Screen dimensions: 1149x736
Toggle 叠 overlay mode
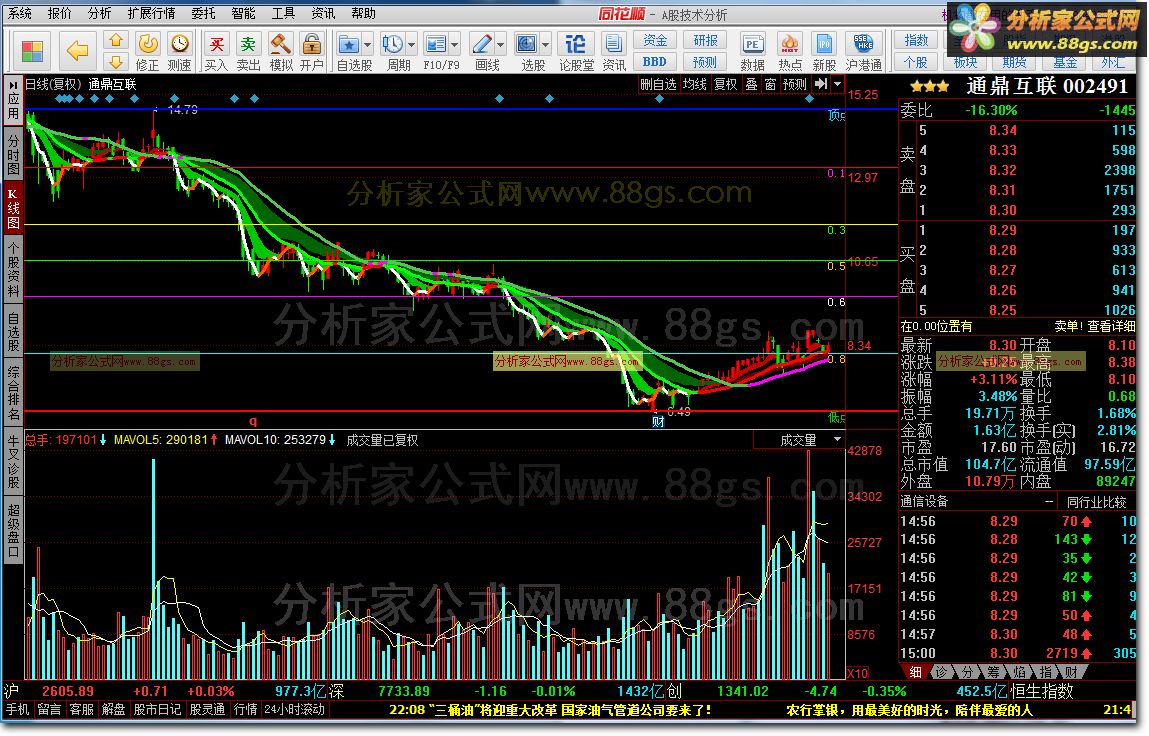[x=752, y=84]
